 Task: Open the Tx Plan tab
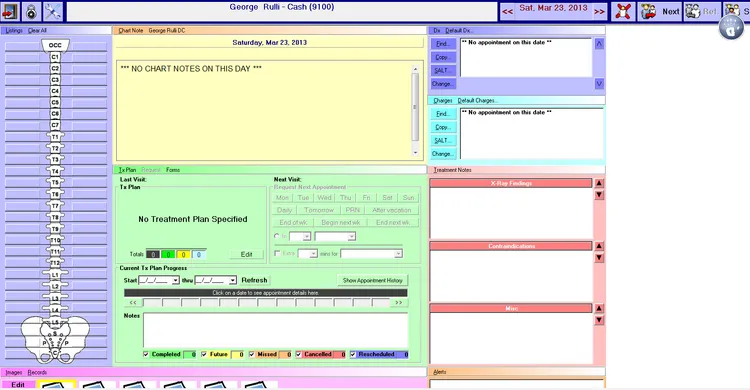[127, 170]
